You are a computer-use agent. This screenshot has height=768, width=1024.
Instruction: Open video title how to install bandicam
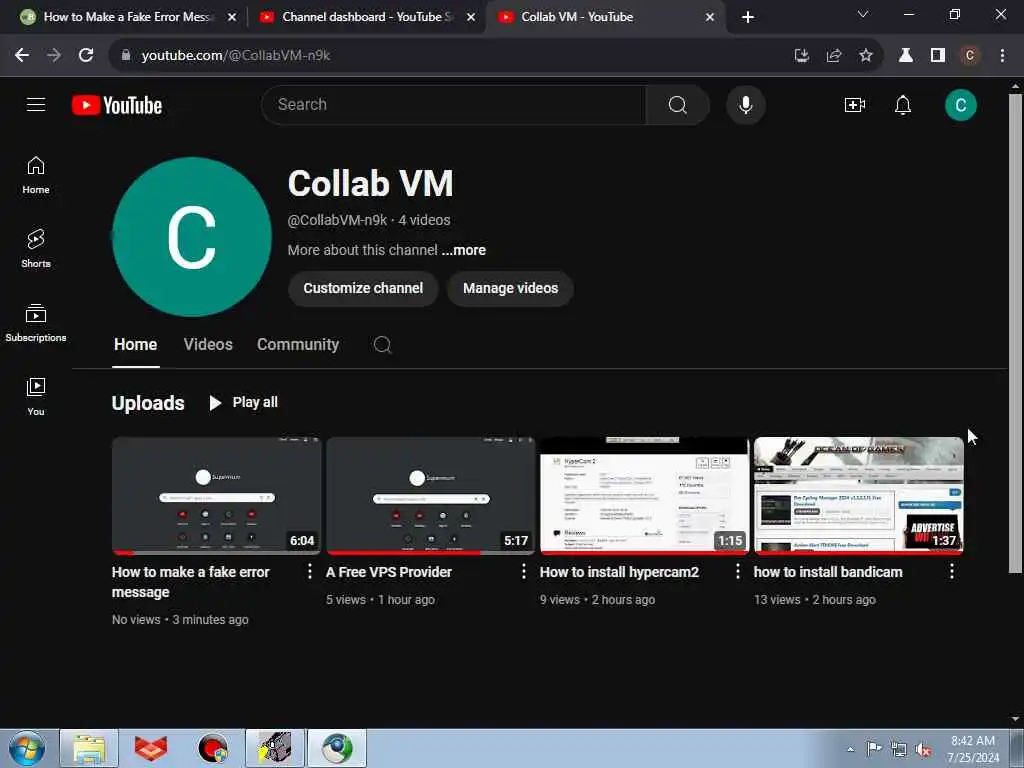(x=828, y=572)
